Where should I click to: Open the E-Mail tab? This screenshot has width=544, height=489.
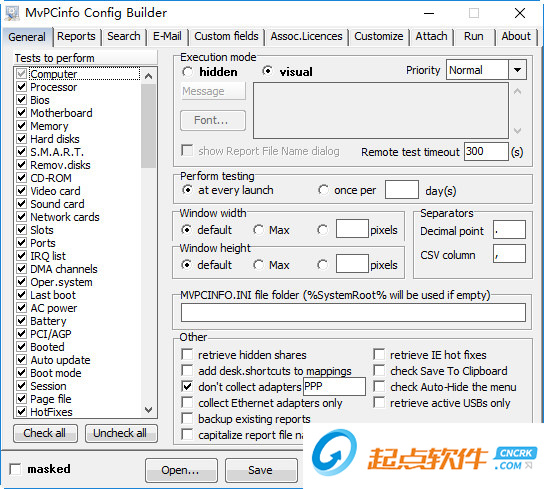167,36
